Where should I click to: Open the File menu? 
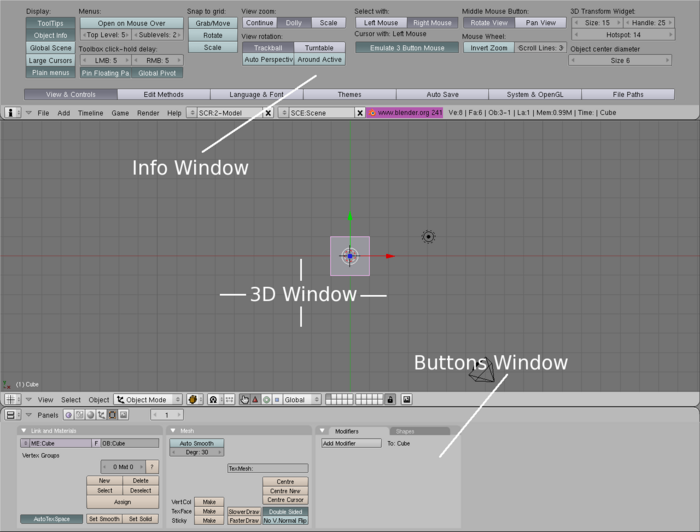coord(43,113)
